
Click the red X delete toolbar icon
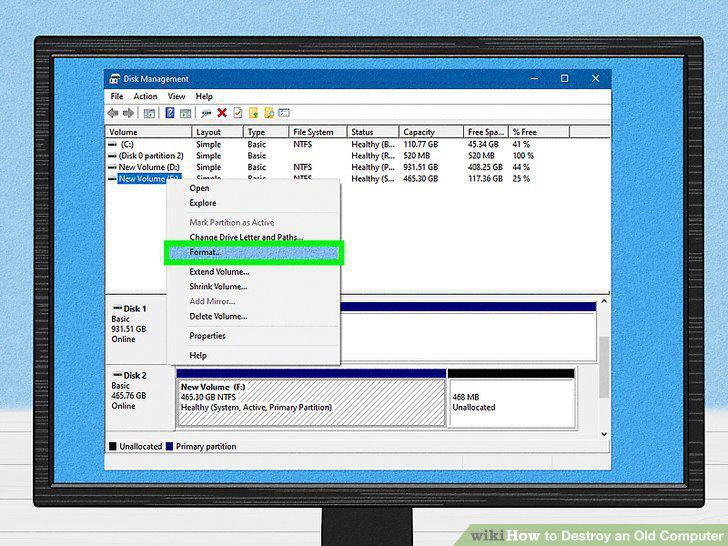click(x=222, y=113)
